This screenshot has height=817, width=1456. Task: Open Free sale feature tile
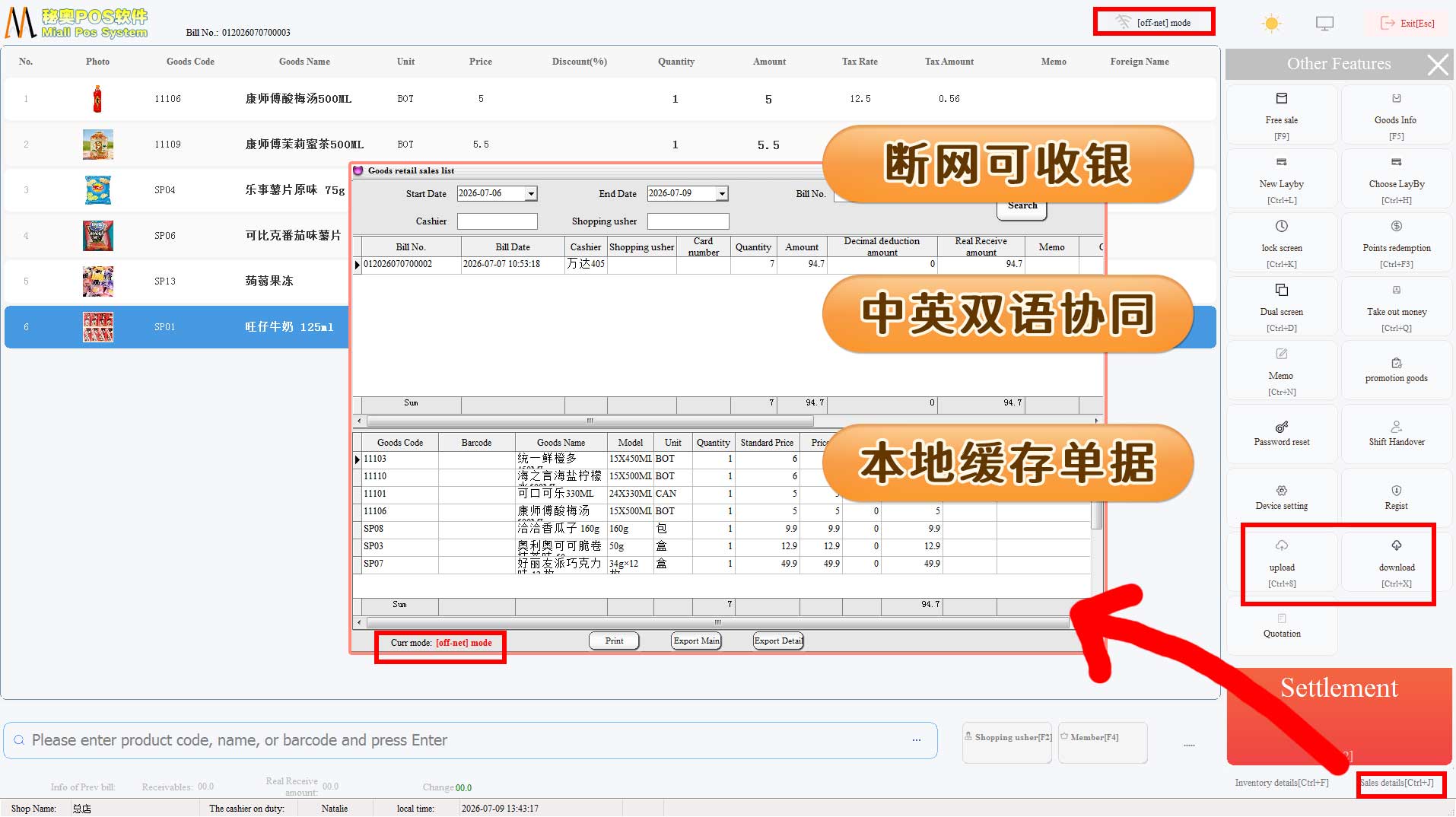[1281, 115]
